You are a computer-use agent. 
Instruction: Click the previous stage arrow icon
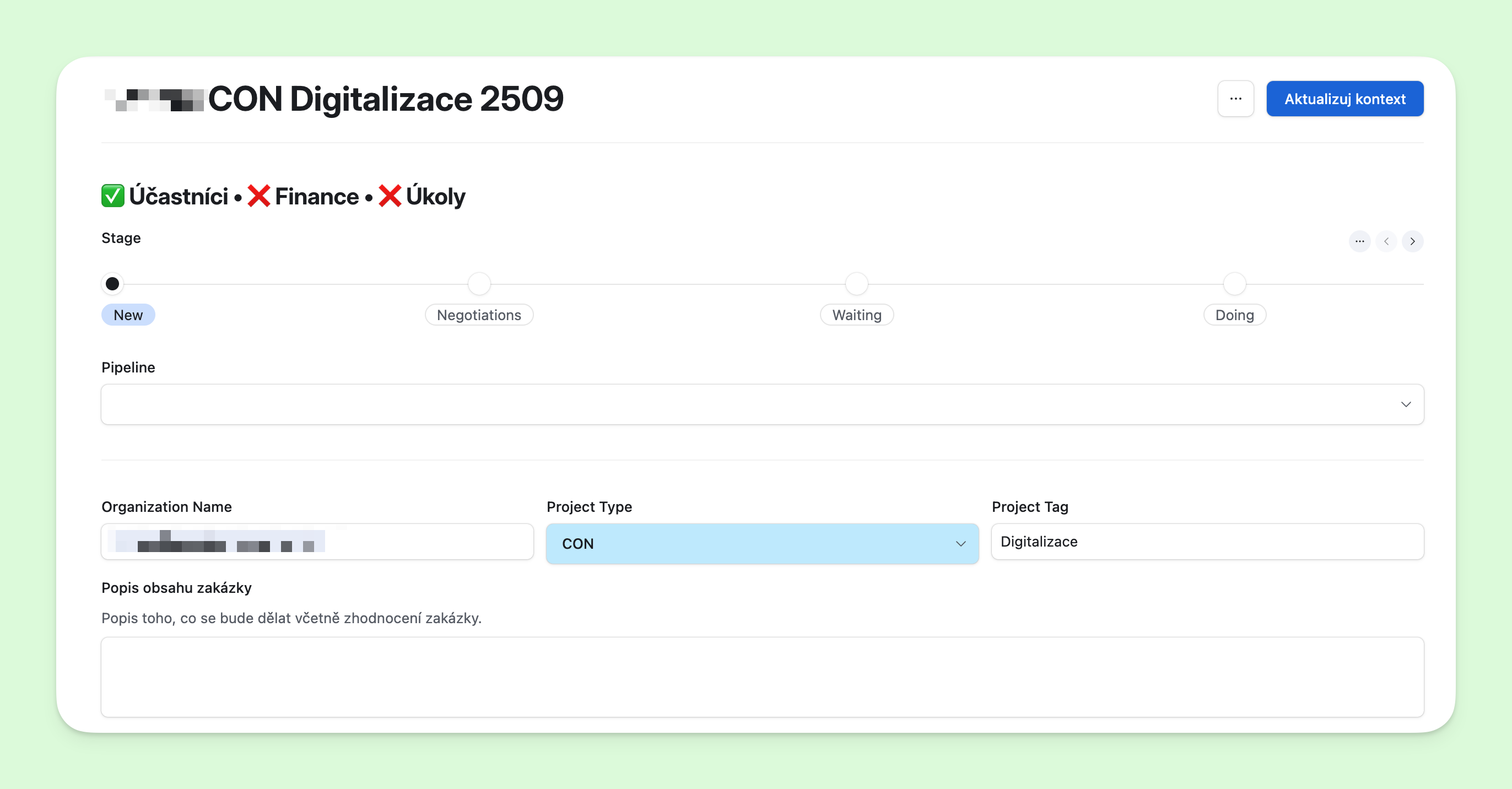pos(1386,241)
